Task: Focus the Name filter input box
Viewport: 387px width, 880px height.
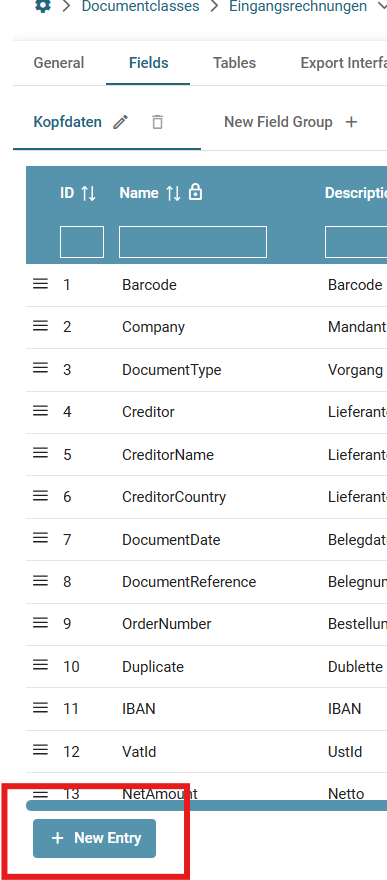Action: click(193, 242)
